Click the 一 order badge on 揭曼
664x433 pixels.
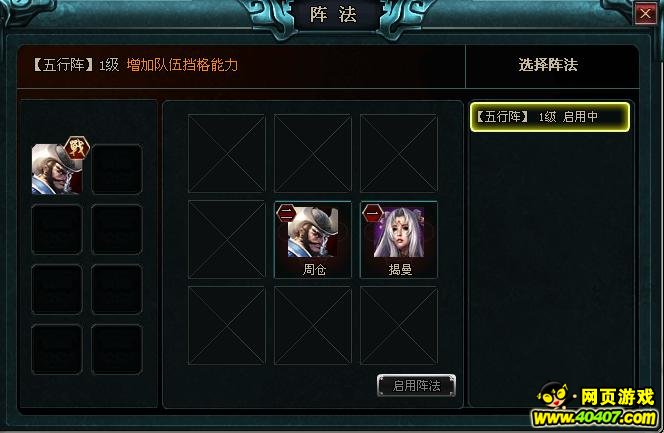(x=373, y=213)
